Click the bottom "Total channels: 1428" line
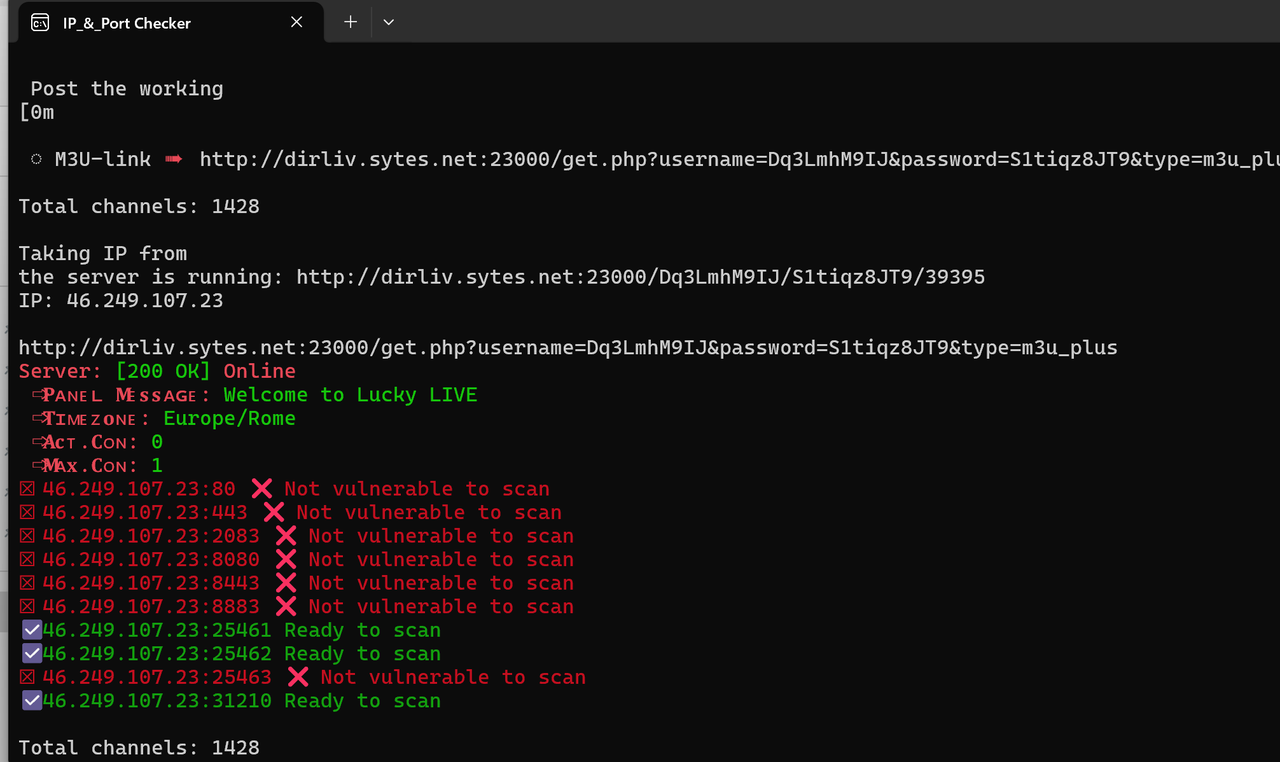1280x762 pixels. coord(139,748)
